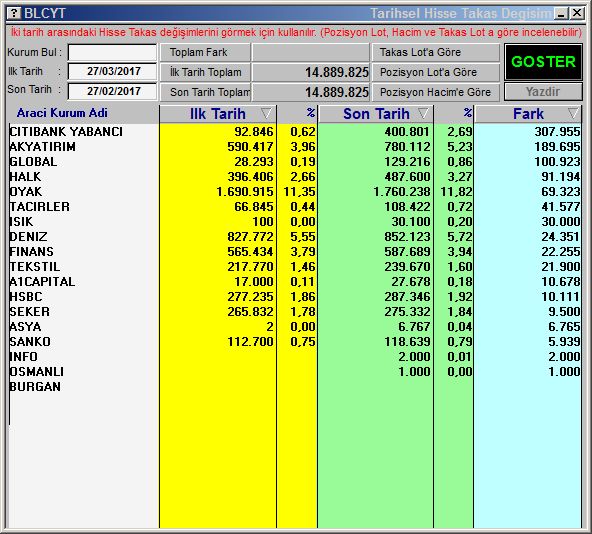Select the BURGAN broker row

294,387
